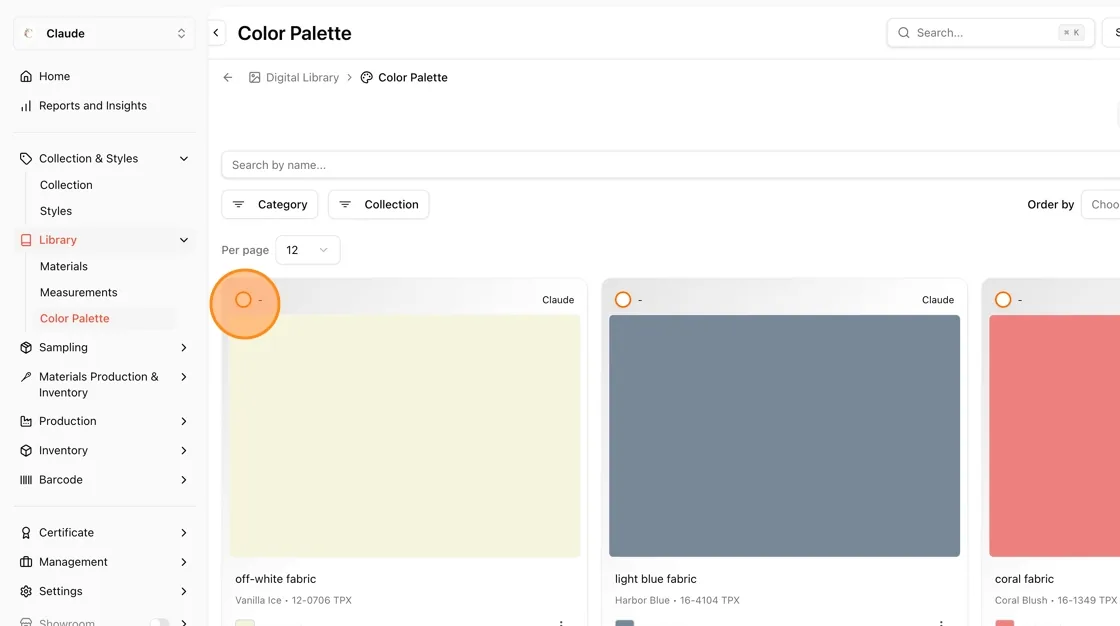Click the Settings gear icon
1120x626 pixels.
click(26, 592)
